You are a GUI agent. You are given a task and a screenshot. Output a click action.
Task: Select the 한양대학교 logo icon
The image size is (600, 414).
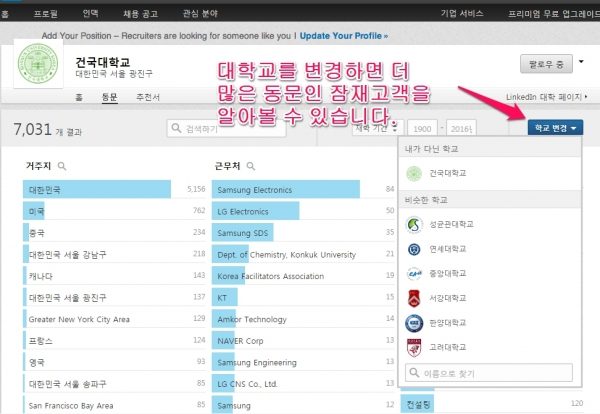pos(414,323)
